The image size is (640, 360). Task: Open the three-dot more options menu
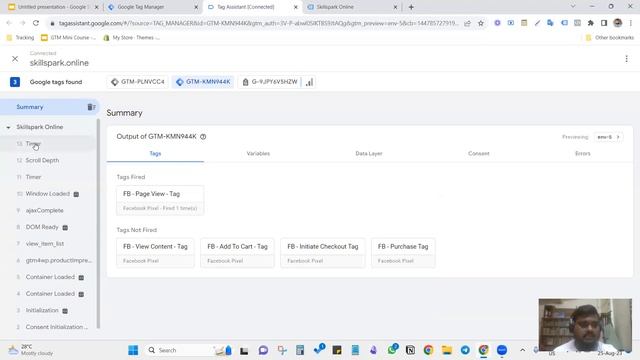pos(626,59)
